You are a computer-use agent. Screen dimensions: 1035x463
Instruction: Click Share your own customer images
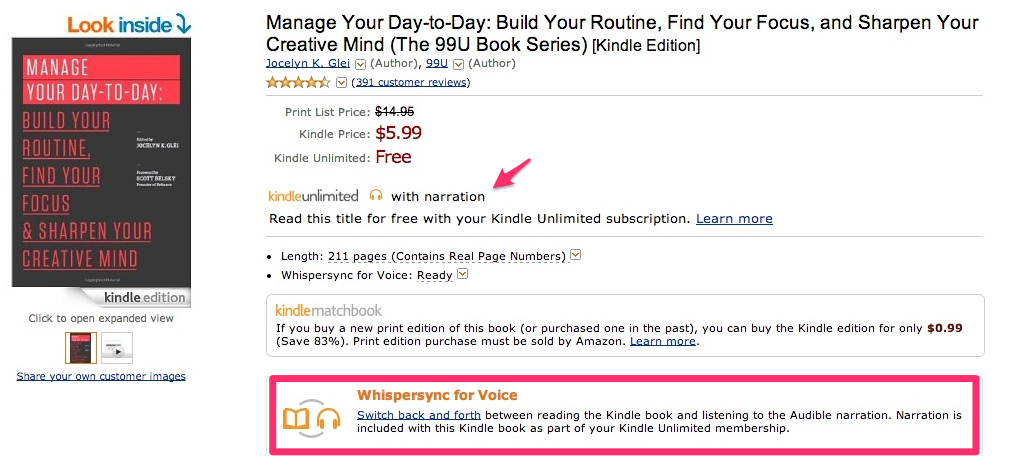point(101,376)
